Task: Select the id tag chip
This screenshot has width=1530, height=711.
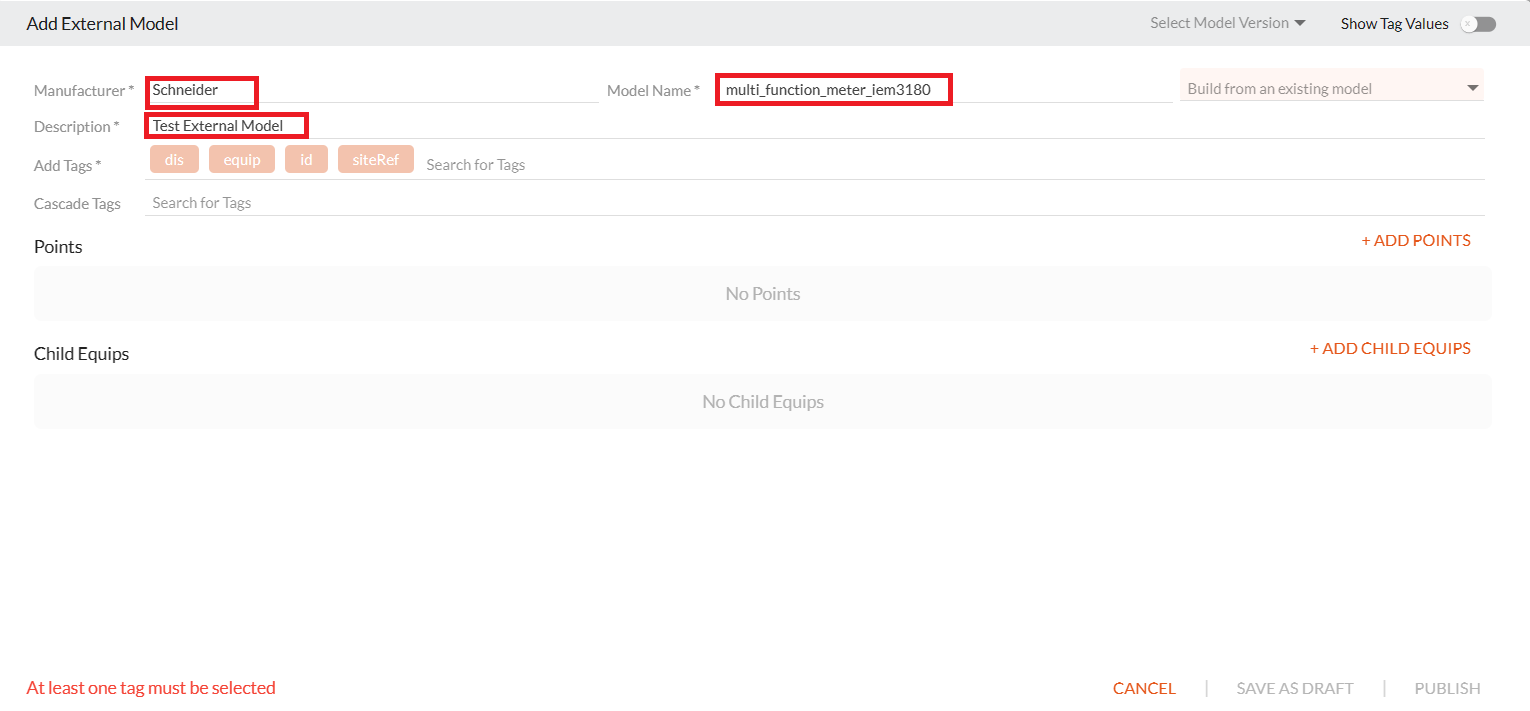Action: (x=306, y=159)
